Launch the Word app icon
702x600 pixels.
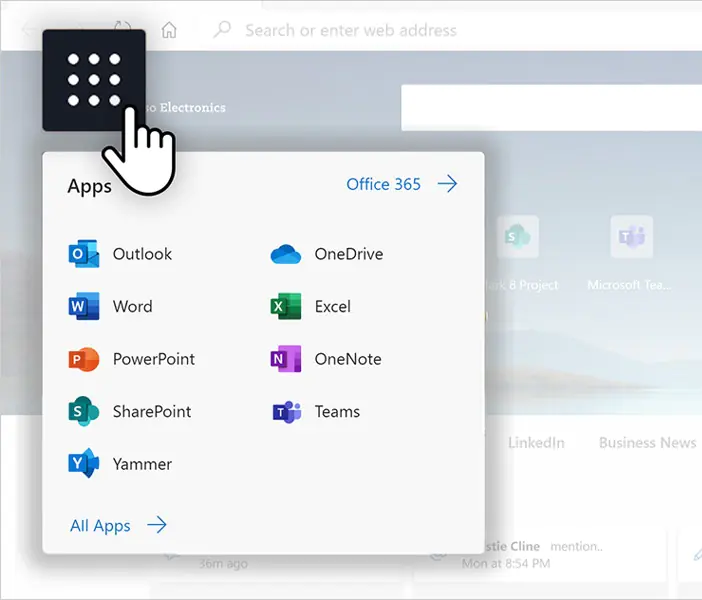tap(84, 306)
